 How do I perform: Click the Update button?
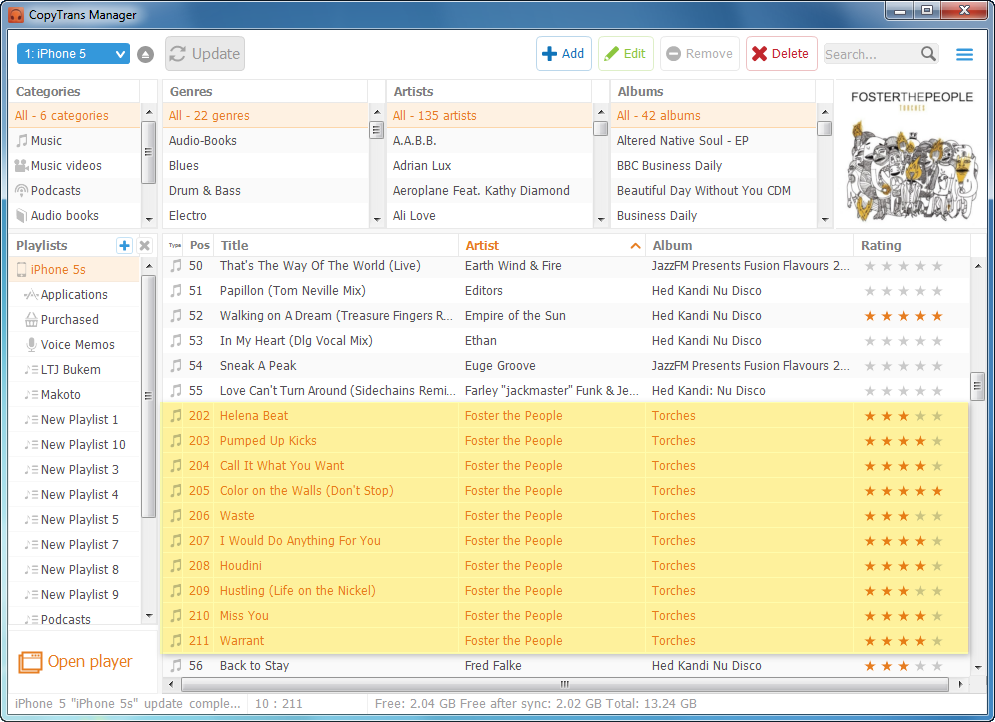205,54
